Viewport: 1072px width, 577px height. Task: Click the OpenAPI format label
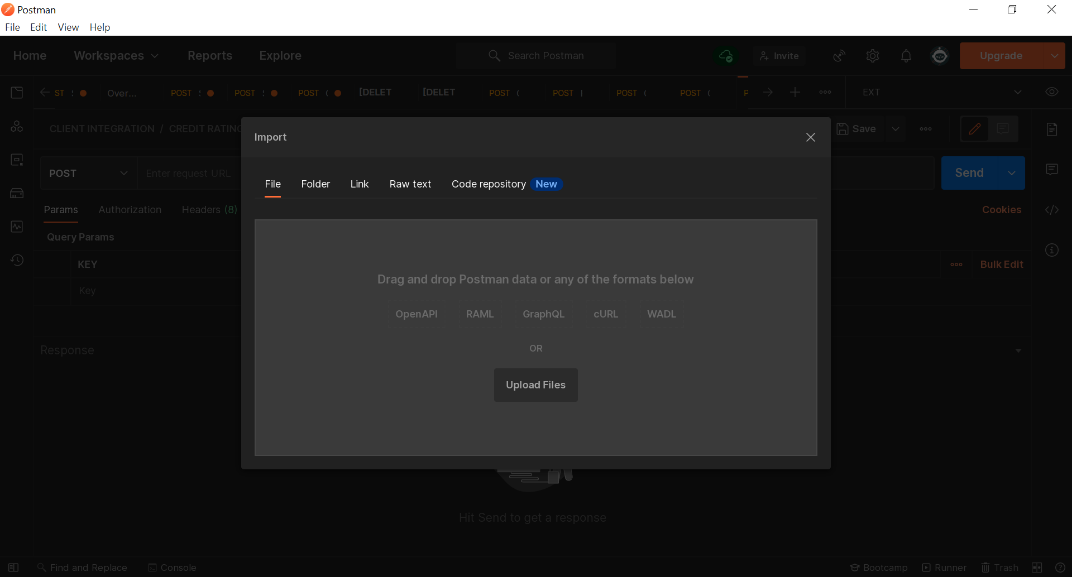point(416,314)
